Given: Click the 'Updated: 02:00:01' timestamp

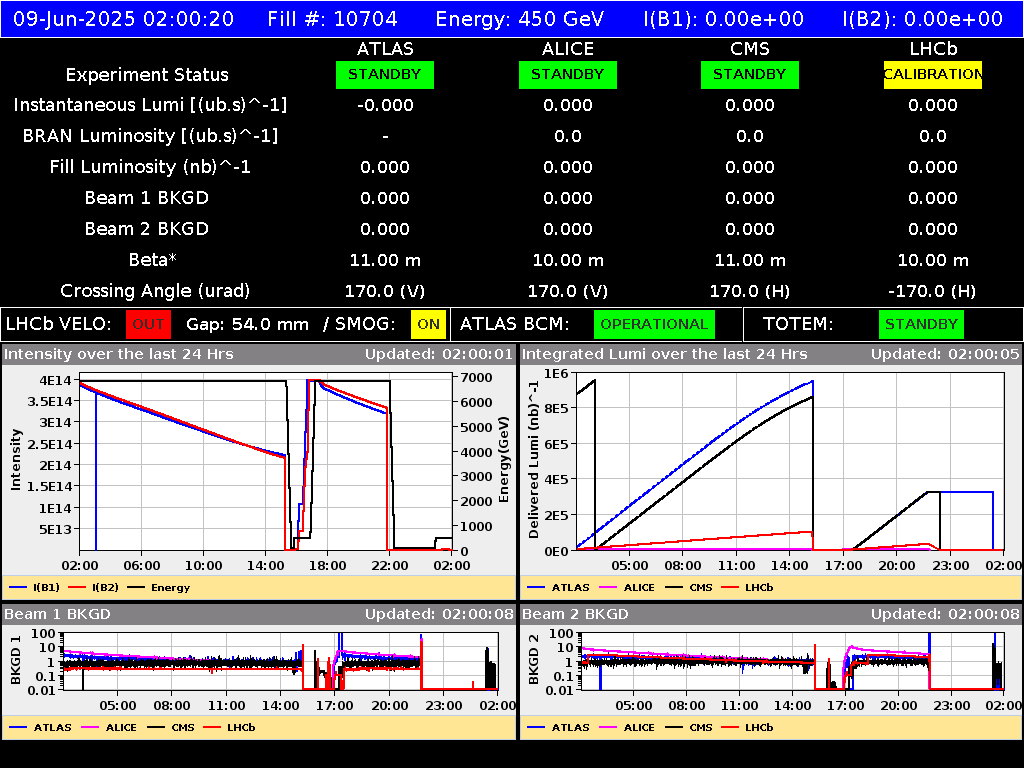Looking at the screenshot, I should [x=439, y=355].
